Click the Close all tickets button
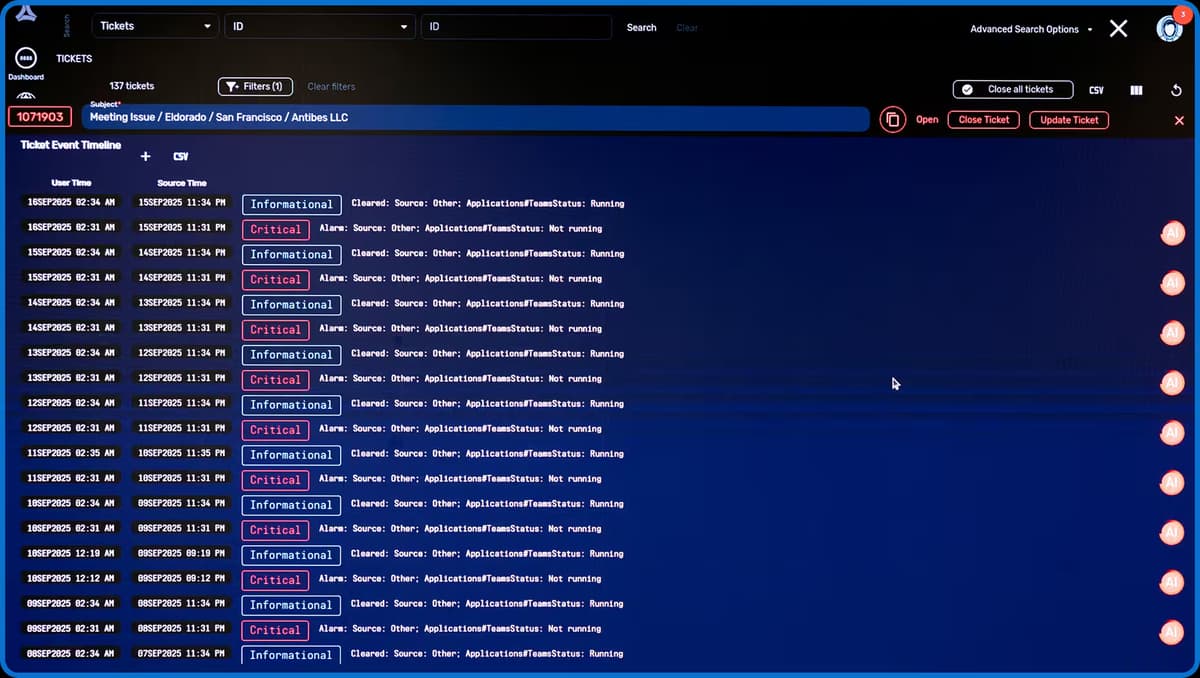 pos(1012,89)
